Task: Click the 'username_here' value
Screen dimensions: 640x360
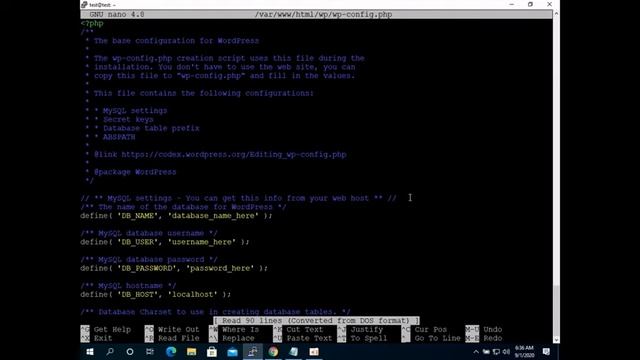Action: pos(202,242)
